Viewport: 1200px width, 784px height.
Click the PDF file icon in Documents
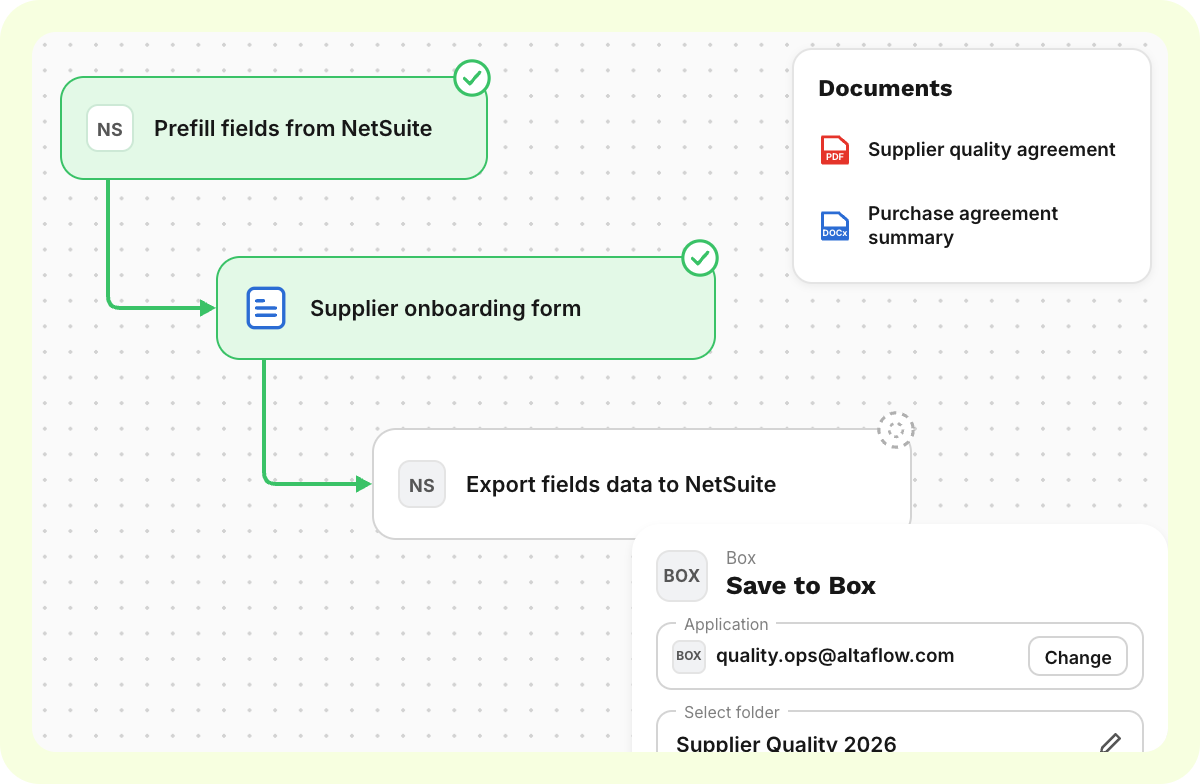tap(835, 150)
